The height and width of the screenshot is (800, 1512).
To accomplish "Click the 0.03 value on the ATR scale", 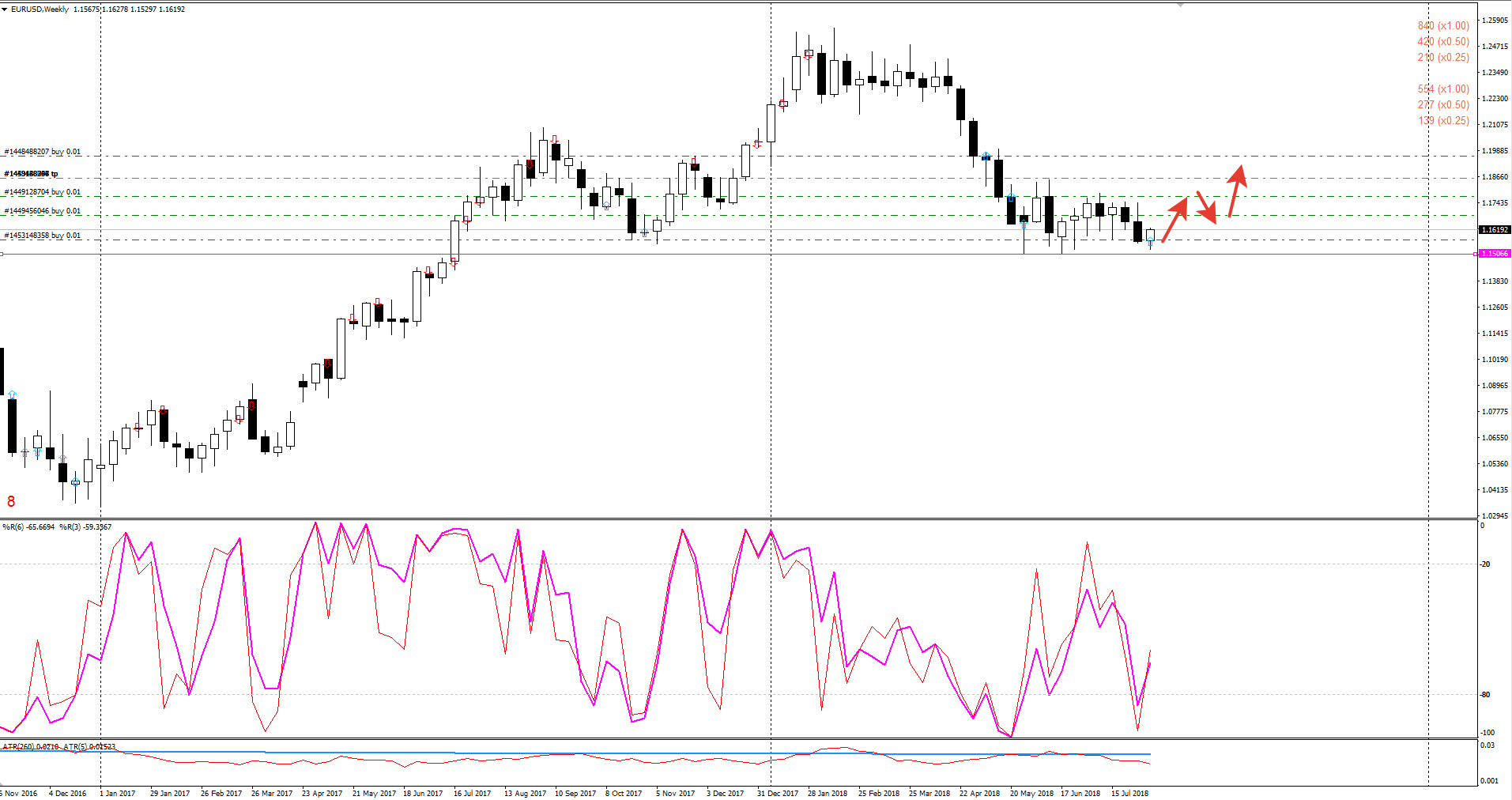I will (1487, 745).
